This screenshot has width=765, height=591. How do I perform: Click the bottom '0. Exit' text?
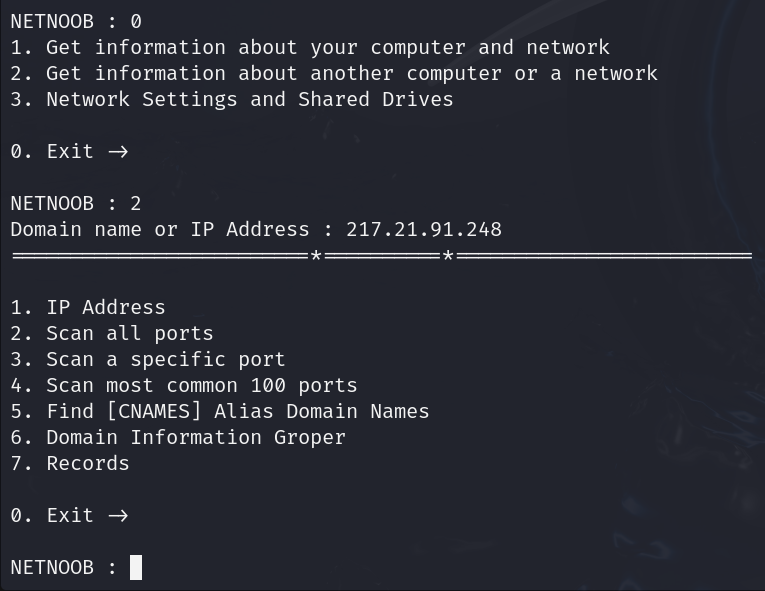pyautogui.click(x=52, y=516)
